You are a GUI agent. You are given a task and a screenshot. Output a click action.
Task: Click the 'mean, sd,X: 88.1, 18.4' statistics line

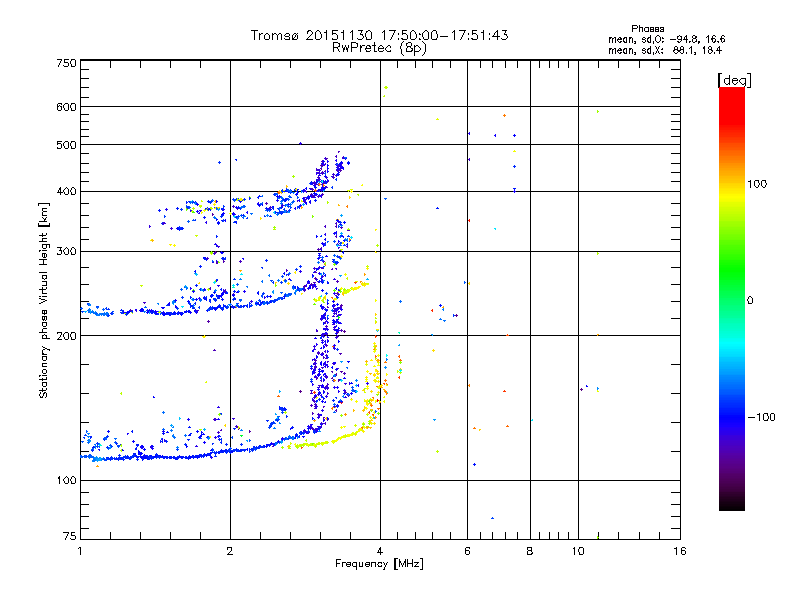(x=665, y=50)
